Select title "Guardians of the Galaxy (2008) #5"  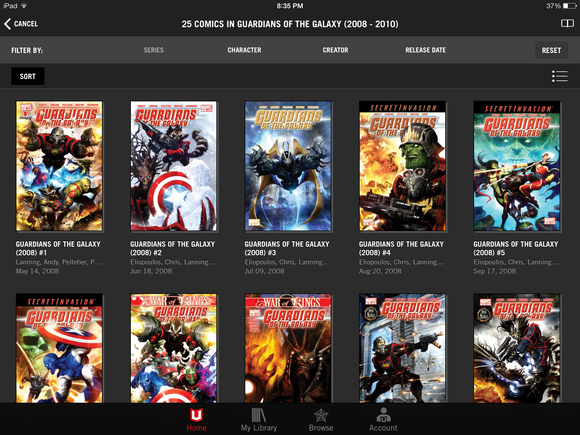516,248
